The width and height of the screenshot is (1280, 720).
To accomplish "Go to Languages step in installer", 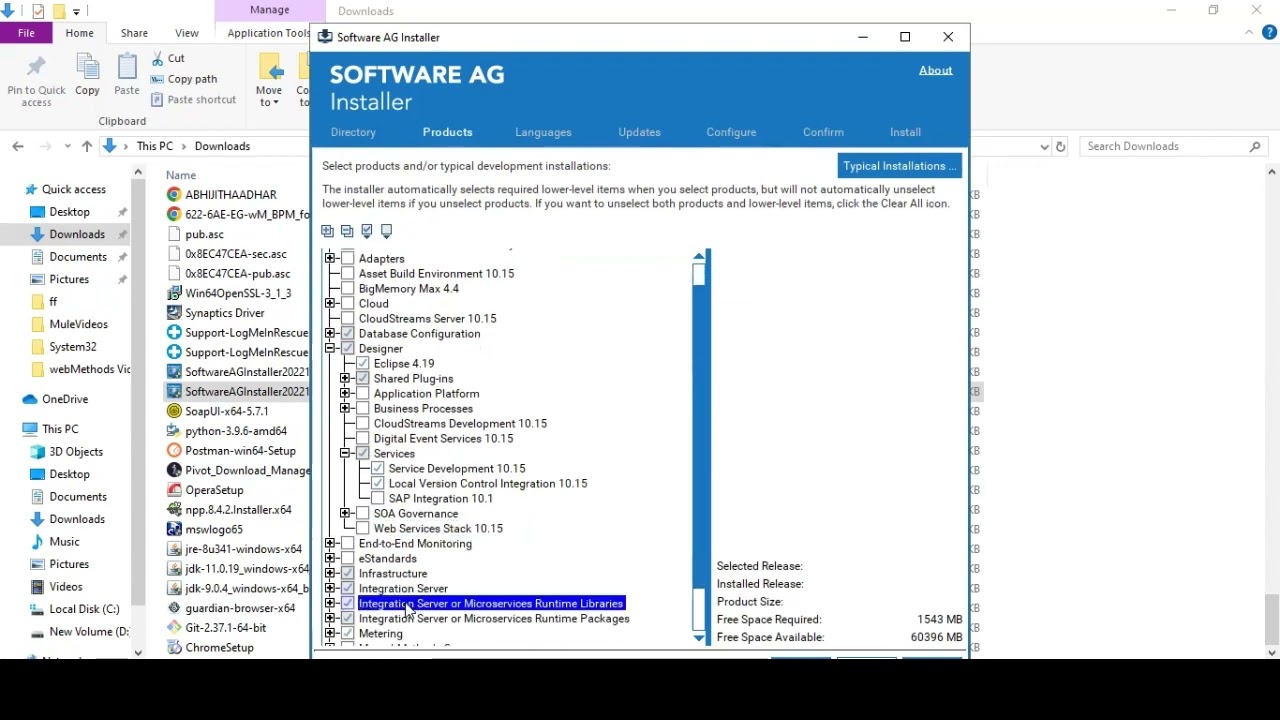I will click(543, 132).
